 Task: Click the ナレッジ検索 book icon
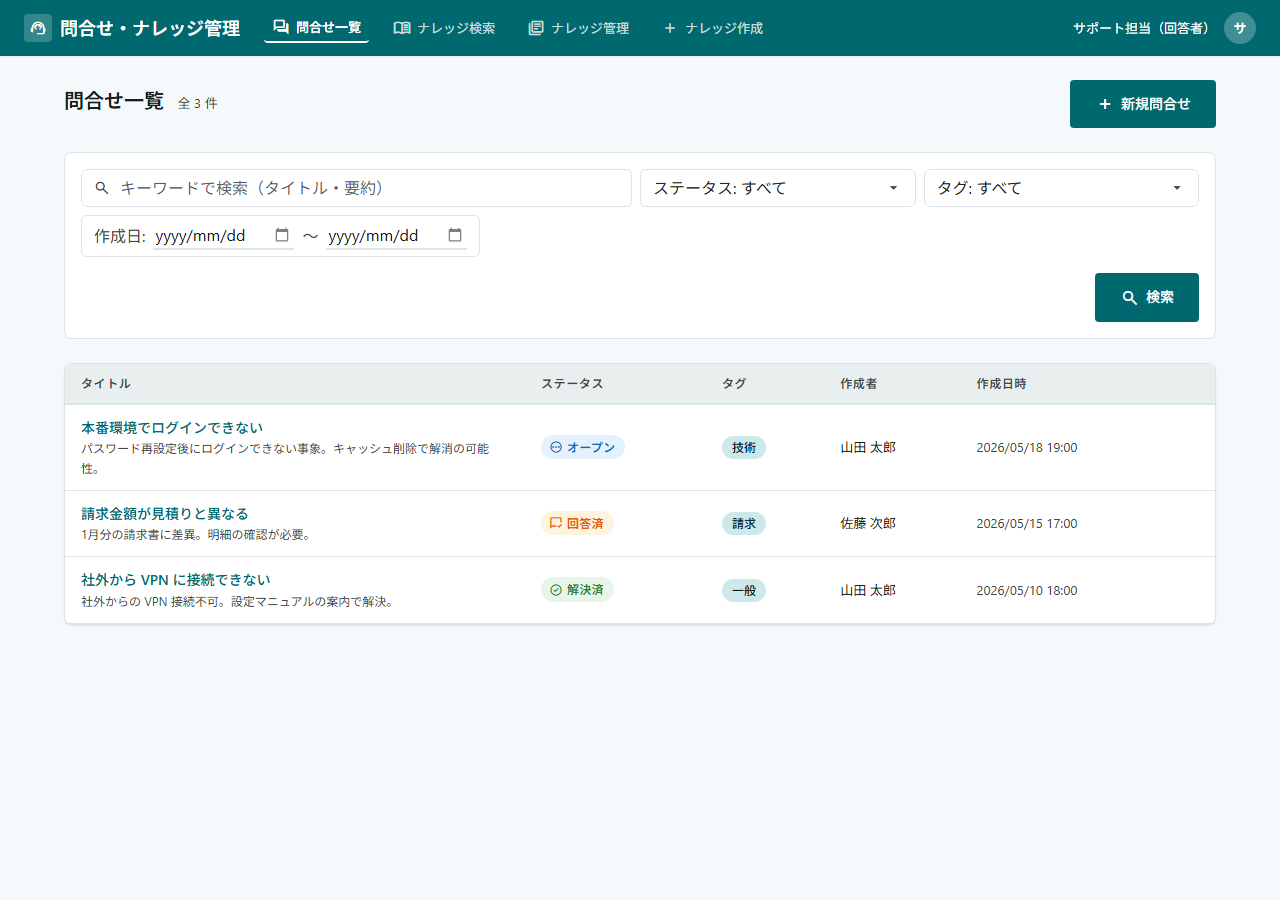pyautogui.click(x=402, y=28)
